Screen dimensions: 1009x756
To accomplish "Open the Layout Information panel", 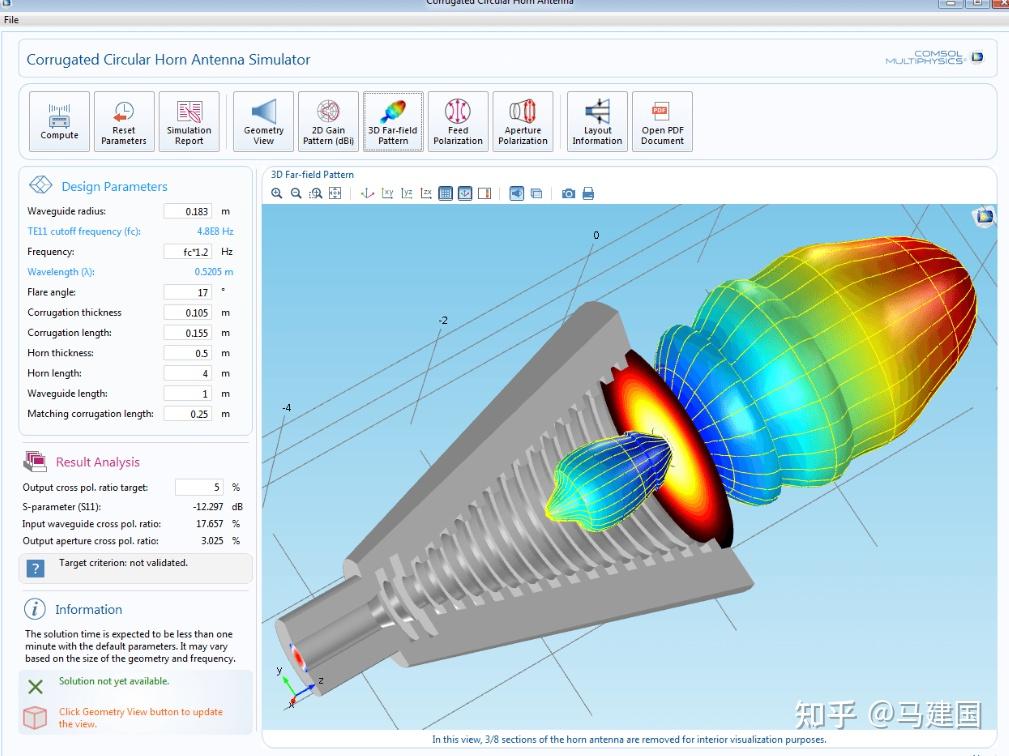I will (597, 120).
